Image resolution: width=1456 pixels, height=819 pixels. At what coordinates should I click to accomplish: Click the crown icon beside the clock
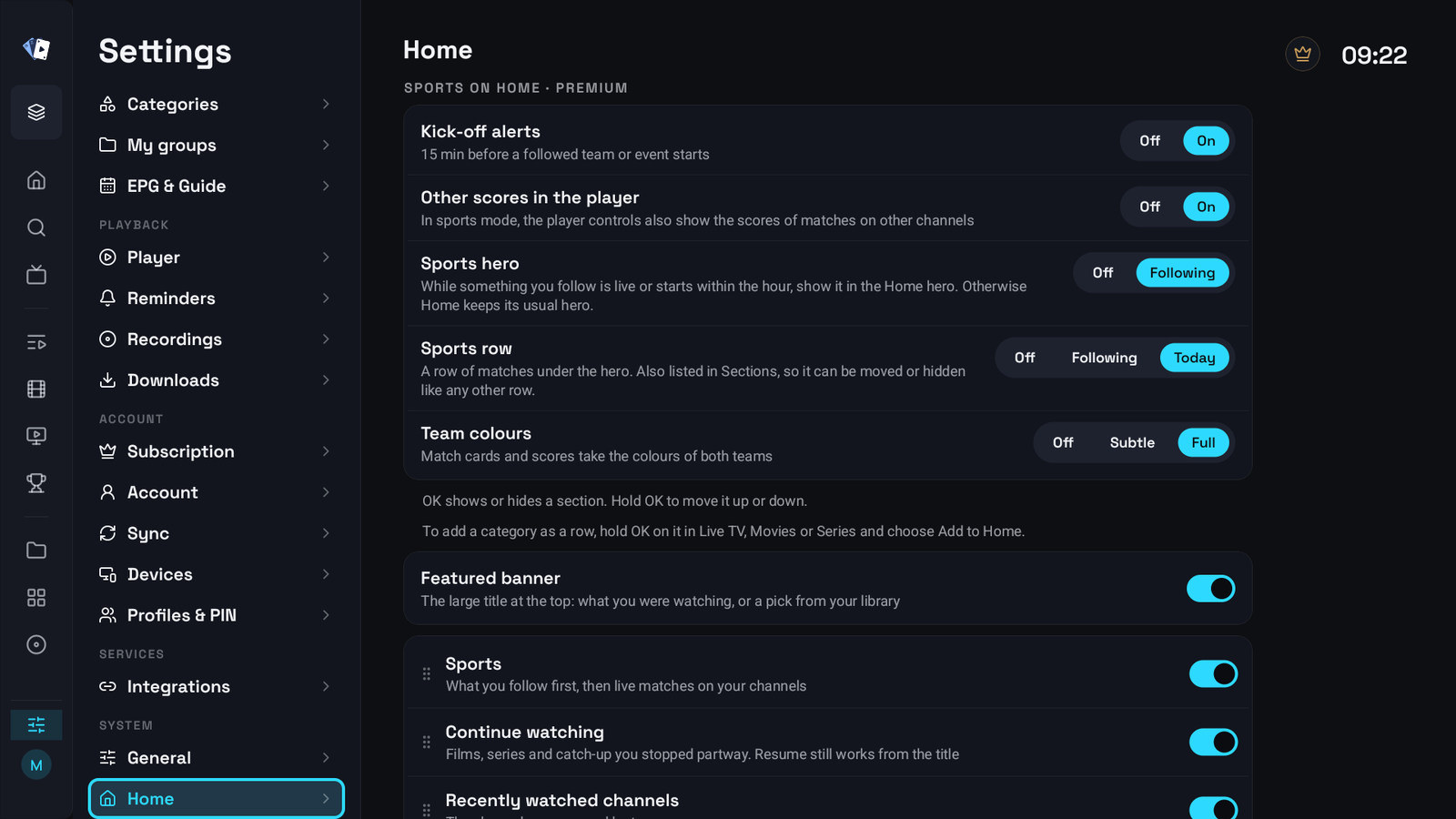(1303, 55)
